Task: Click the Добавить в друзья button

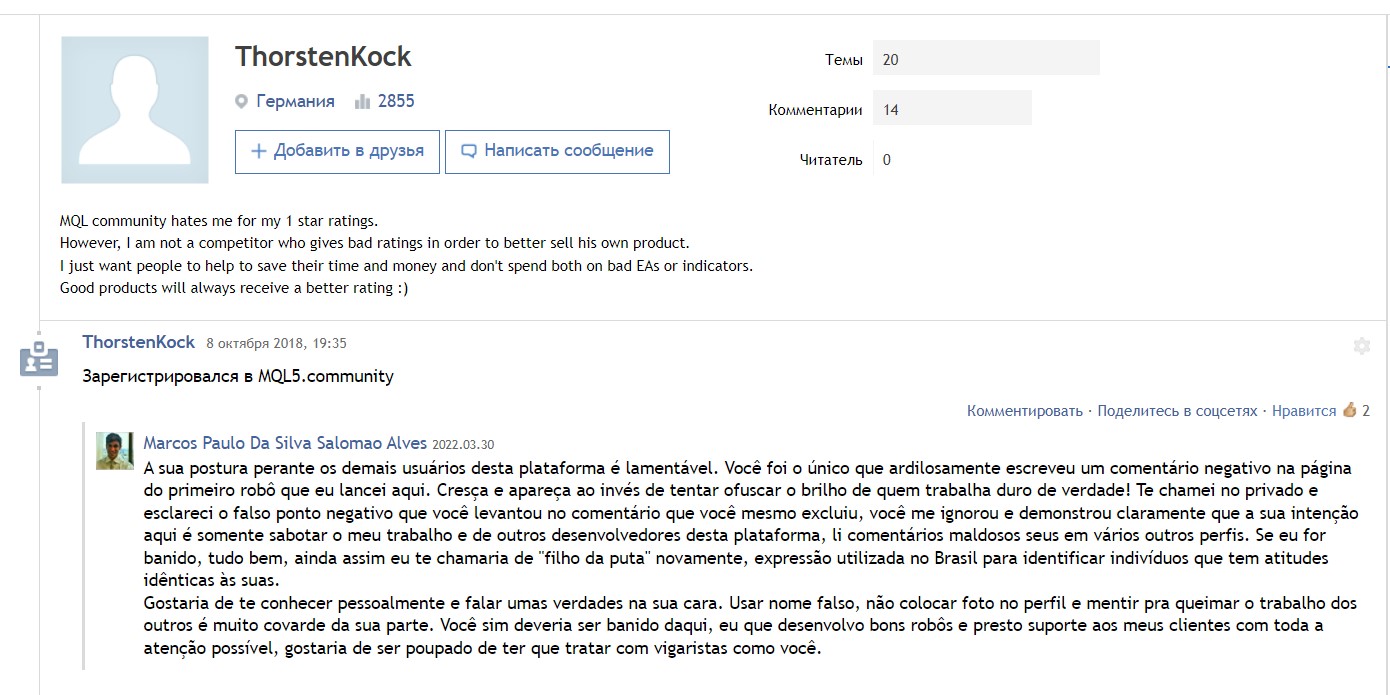Action: pyautogui.click(x=337, y=151)
